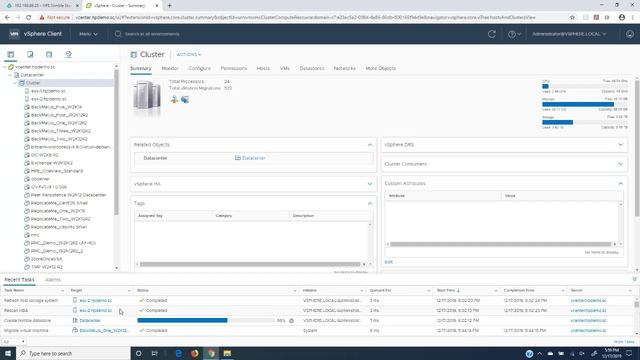Open the Menu dropdown in header
Screen dimensions: 640x360
(x=88, y=34)
